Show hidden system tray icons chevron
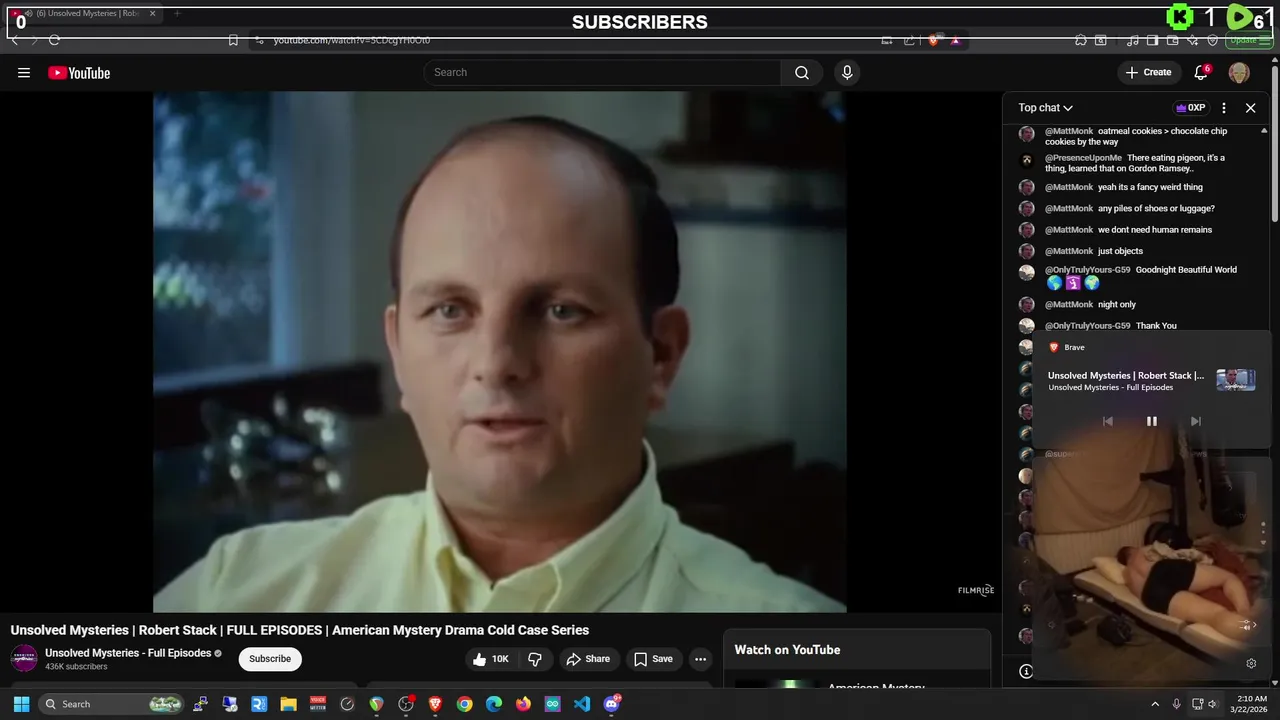Screen dimensions: 1280x720 (x=1155, y=704)
